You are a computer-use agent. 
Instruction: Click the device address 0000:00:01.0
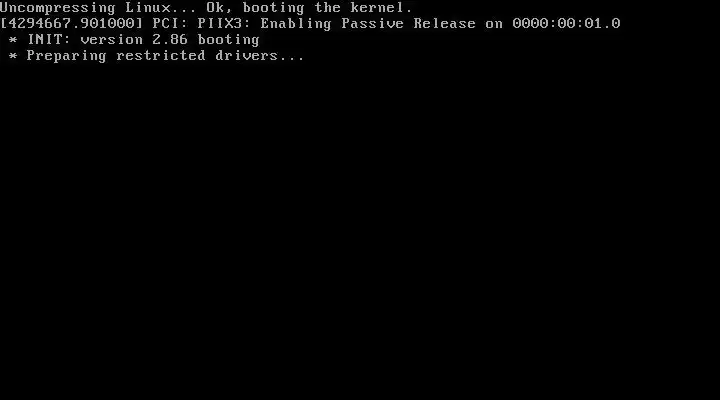pos(566,23)
